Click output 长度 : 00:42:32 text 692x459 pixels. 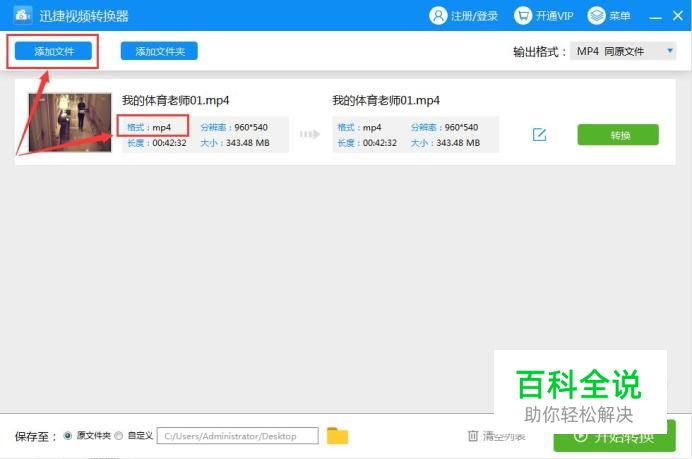(367, 143)
